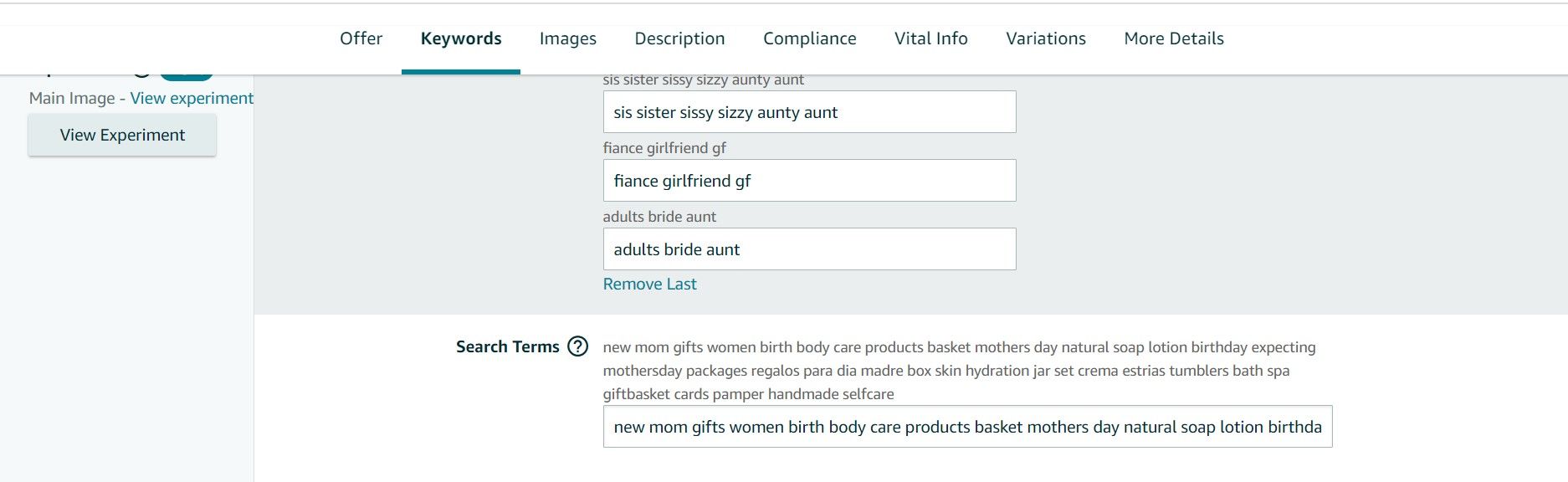
Task: Open the Offer tab
Action: pos(361,38)
